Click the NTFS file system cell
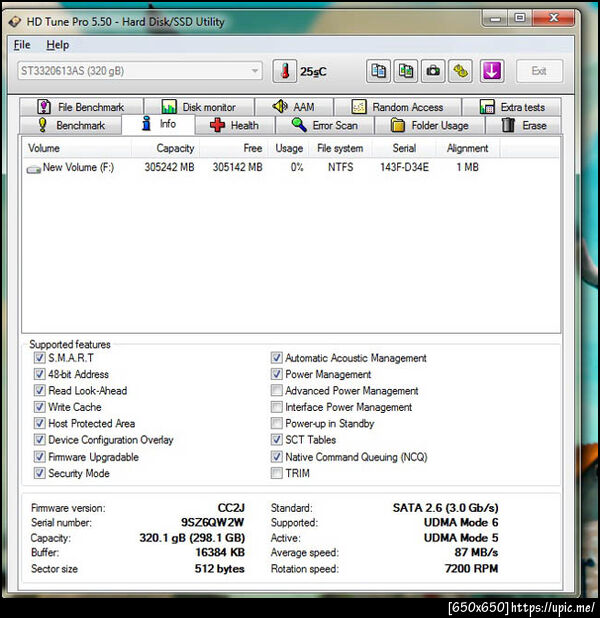600x618 pixels. pos(341,168)
